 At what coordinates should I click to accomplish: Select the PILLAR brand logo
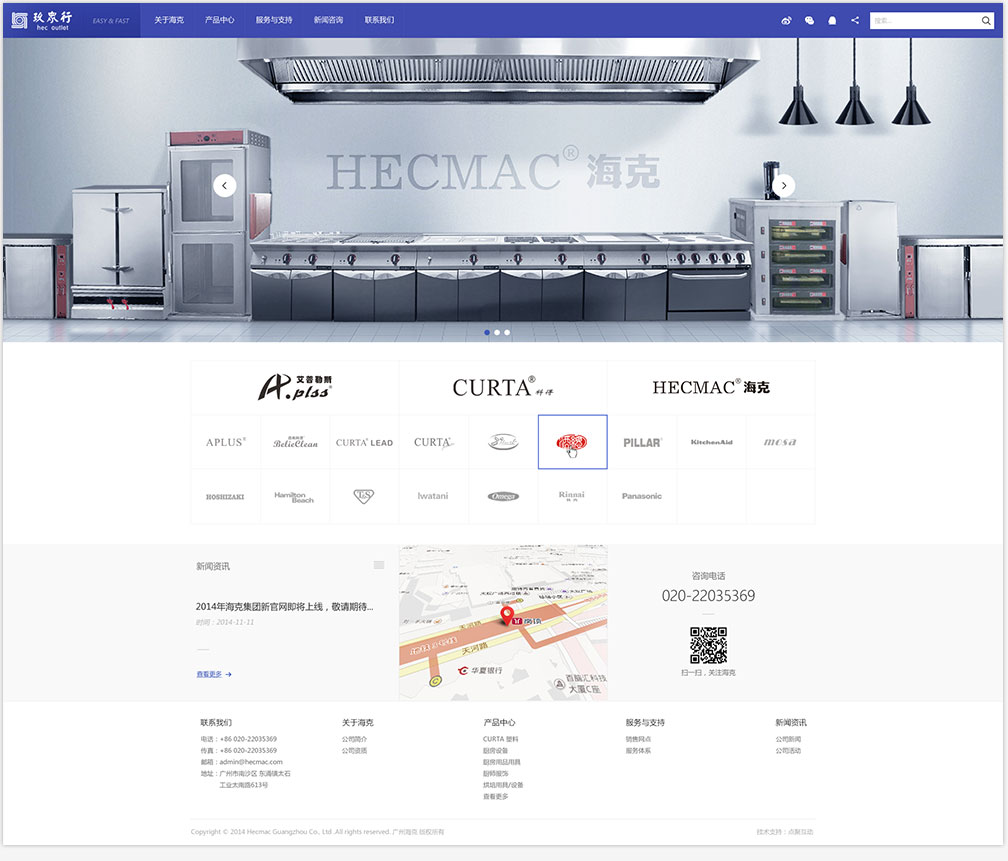(642, 442)
